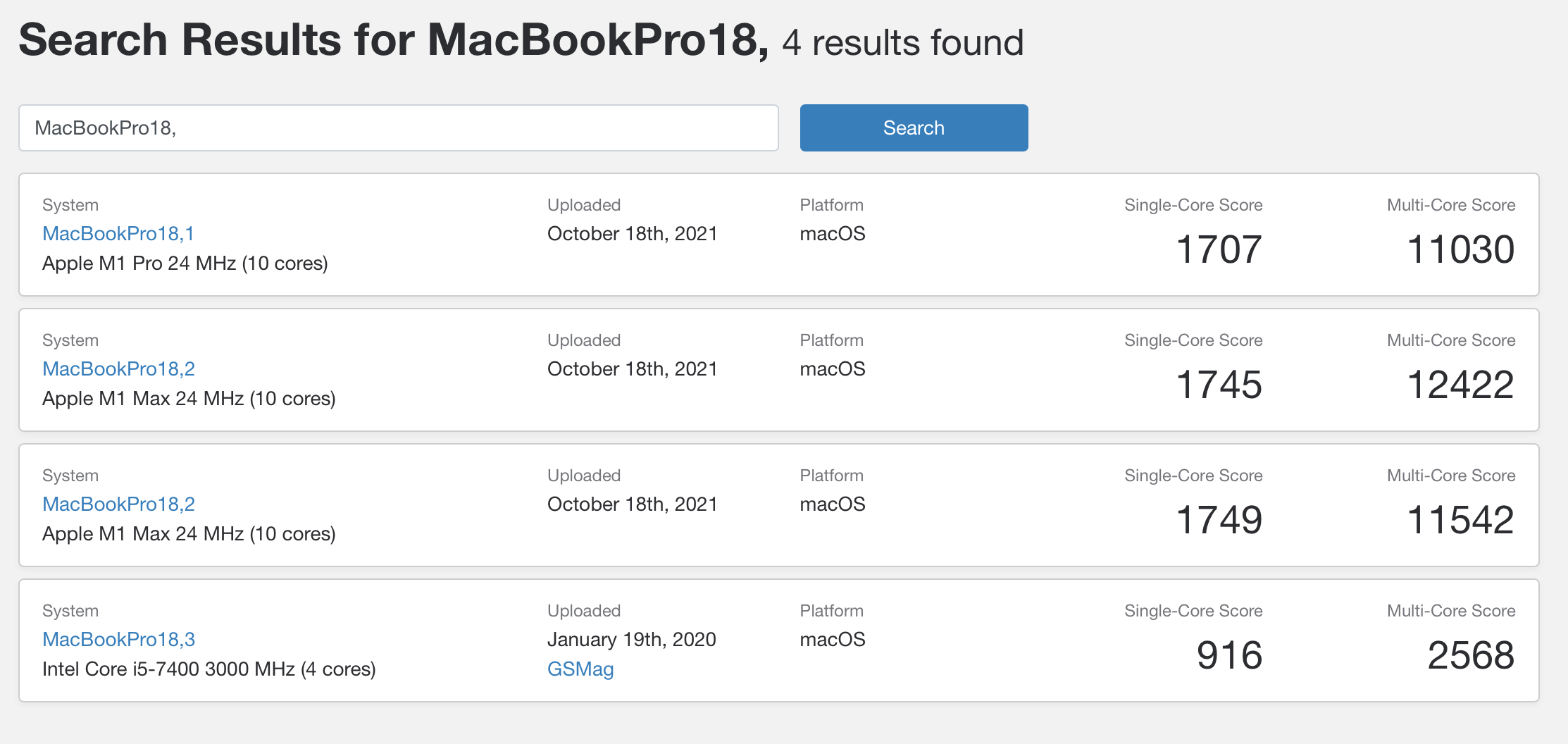Select the 11030 multi-core score value

pos(1460,249)
